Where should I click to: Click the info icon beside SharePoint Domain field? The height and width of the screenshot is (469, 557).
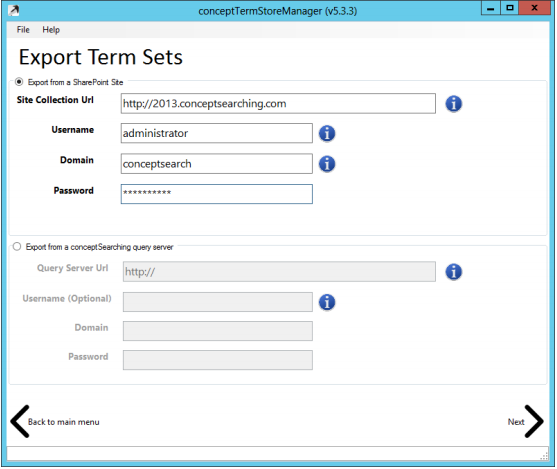click(x=327, y=164)
